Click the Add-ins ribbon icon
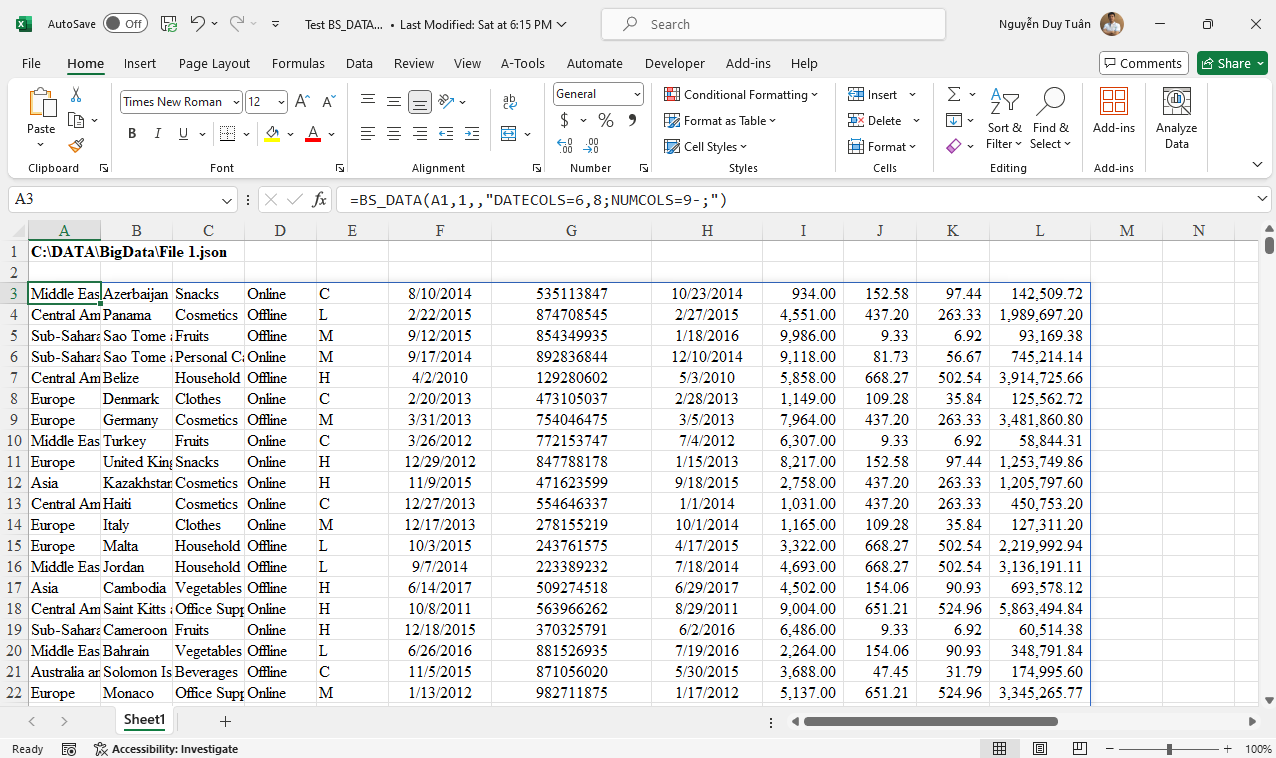Image resolution: width=1276 pixels, height=758 pixels. [x=1113, y=110]
